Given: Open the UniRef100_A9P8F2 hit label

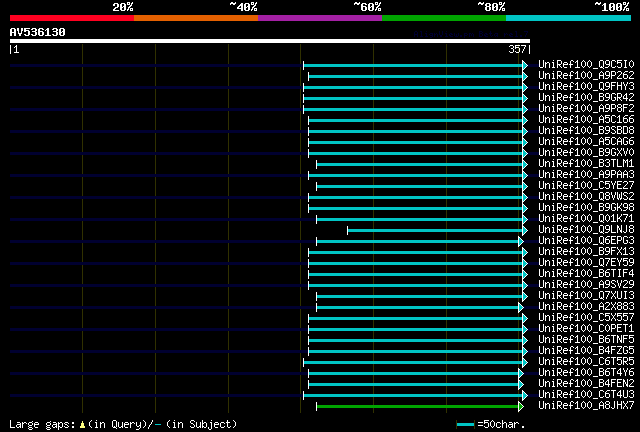Looking at the screenshot, I should coord(586,108).
